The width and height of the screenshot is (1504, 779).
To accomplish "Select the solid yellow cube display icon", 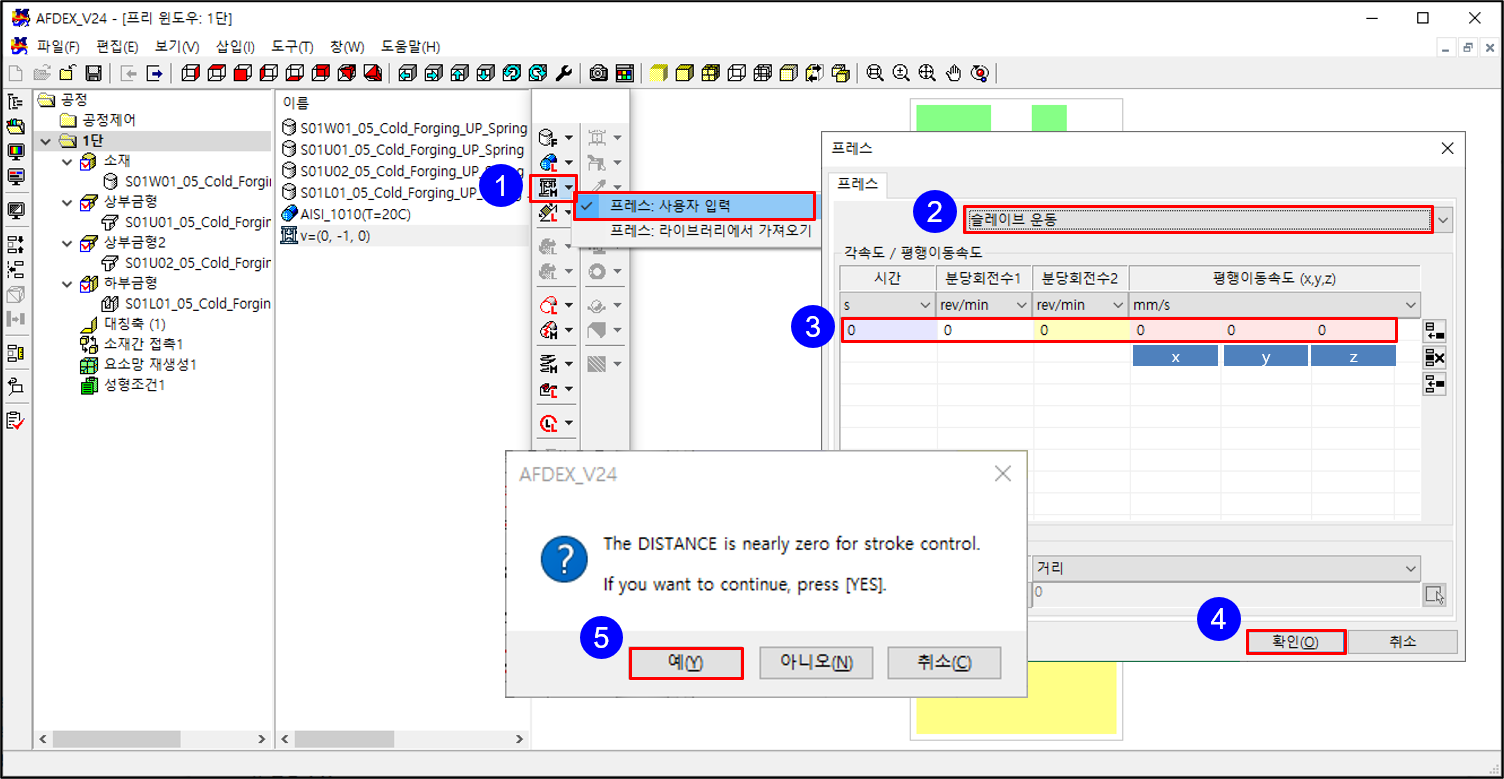I will (659, 72).
